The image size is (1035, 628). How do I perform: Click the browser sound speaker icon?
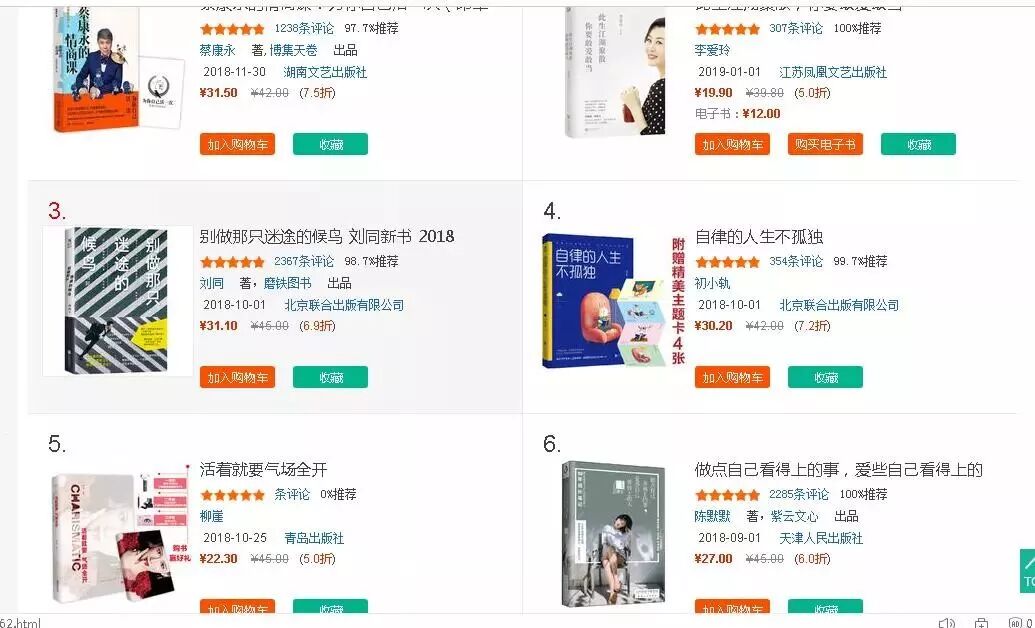(x=946, y=623)
